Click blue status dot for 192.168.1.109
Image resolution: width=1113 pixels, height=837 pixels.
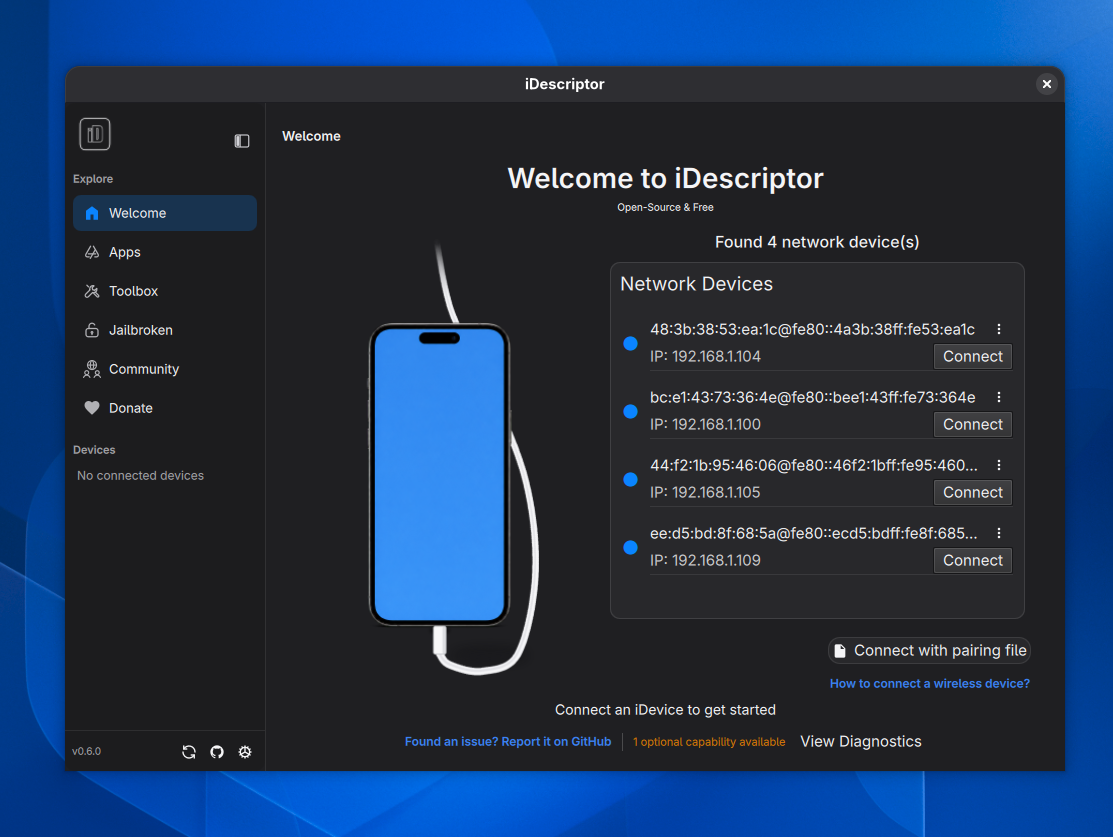point(630,547)
